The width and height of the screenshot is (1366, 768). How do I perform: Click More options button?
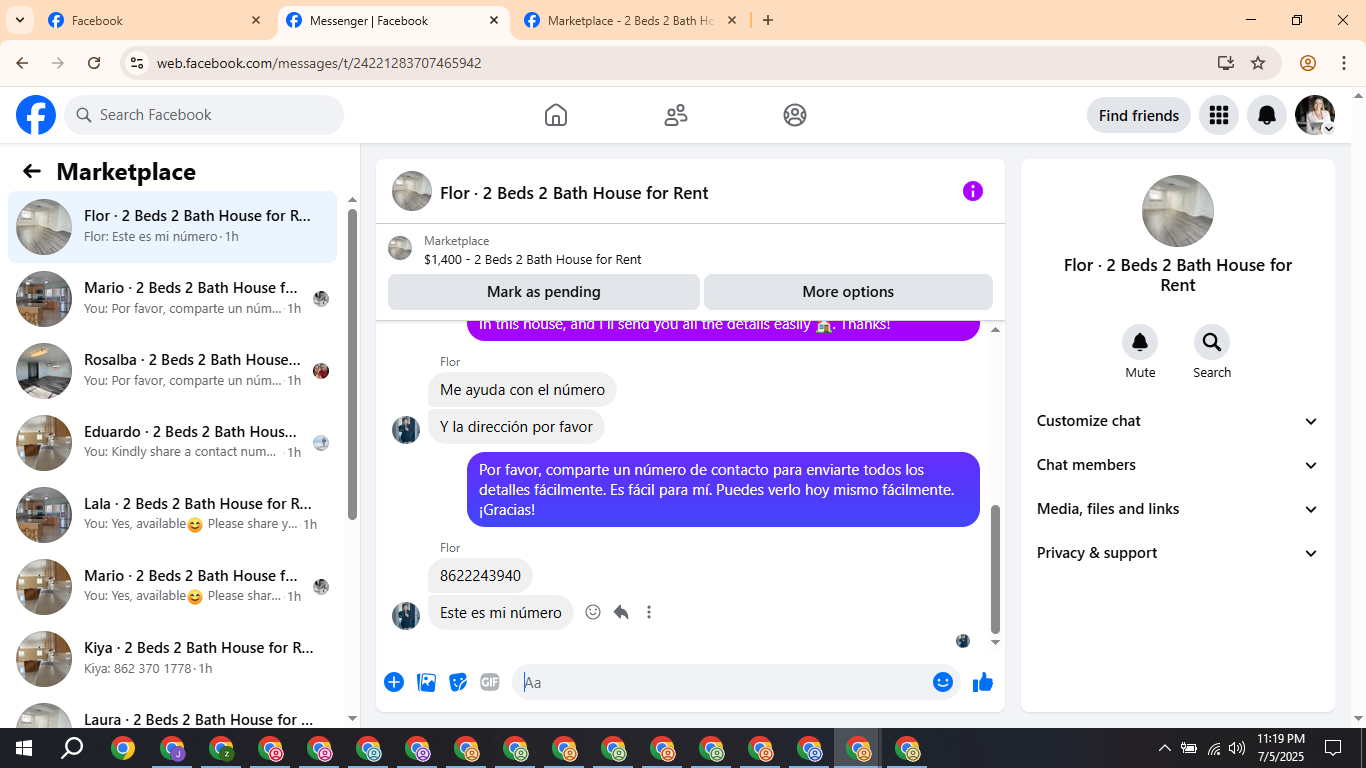click(848, 292)
